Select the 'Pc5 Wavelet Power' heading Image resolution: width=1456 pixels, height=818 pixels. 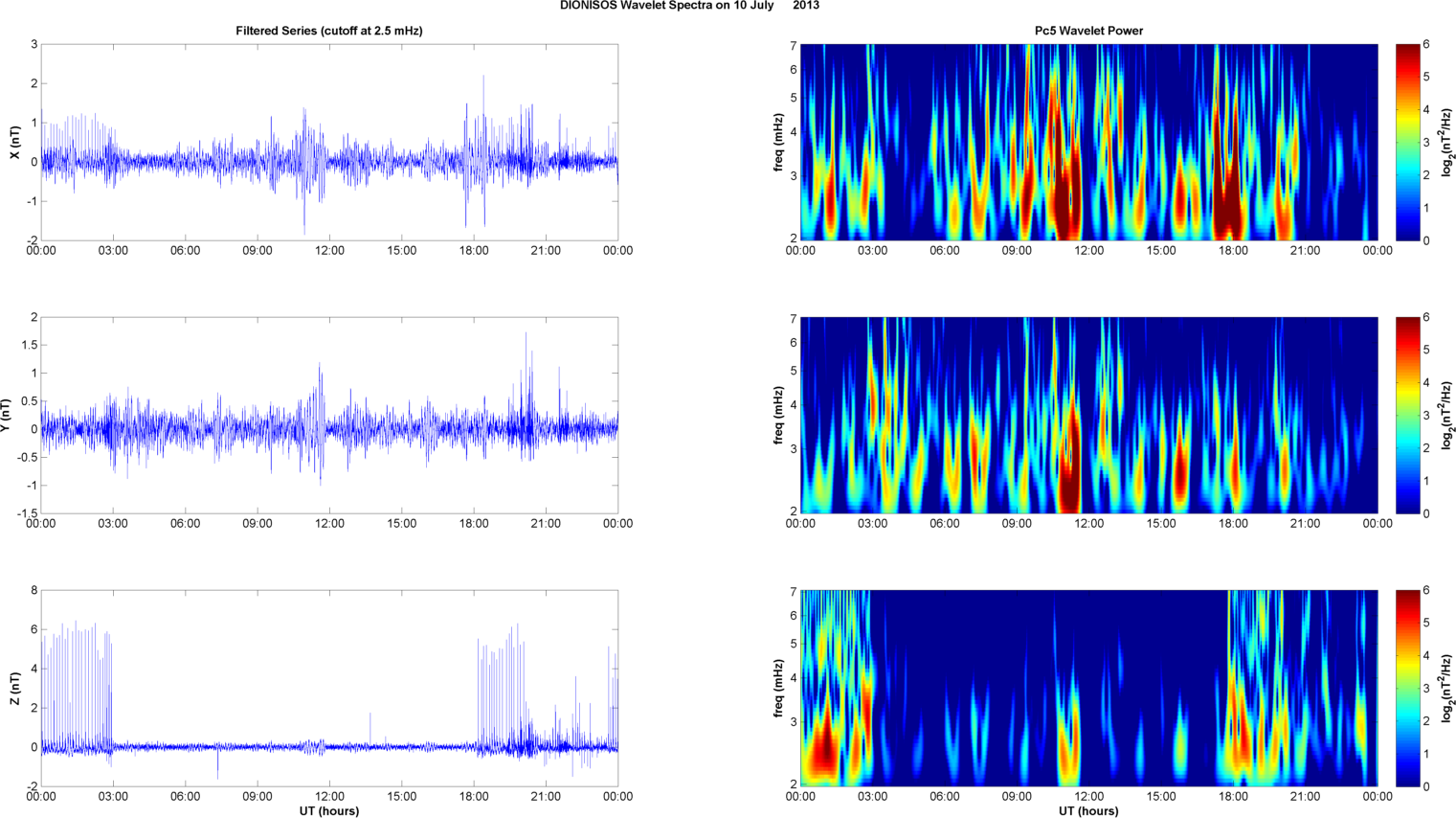pyautogui.click(x=1088, y=31)
